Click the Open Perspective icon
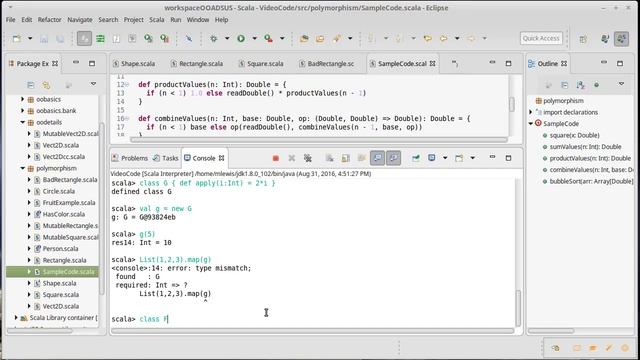The height and width of the screenshot is (360, 640). click(583, 38)
